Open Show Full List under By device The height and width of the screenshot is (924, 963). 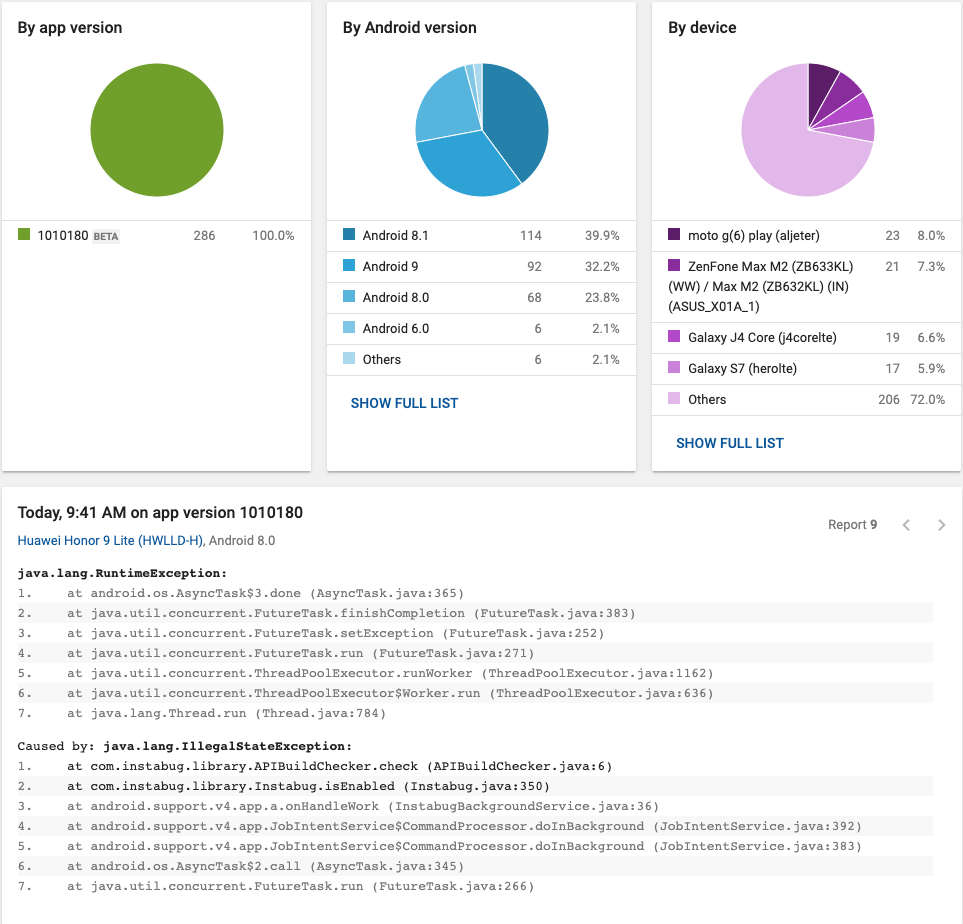(x=730, y=443)
